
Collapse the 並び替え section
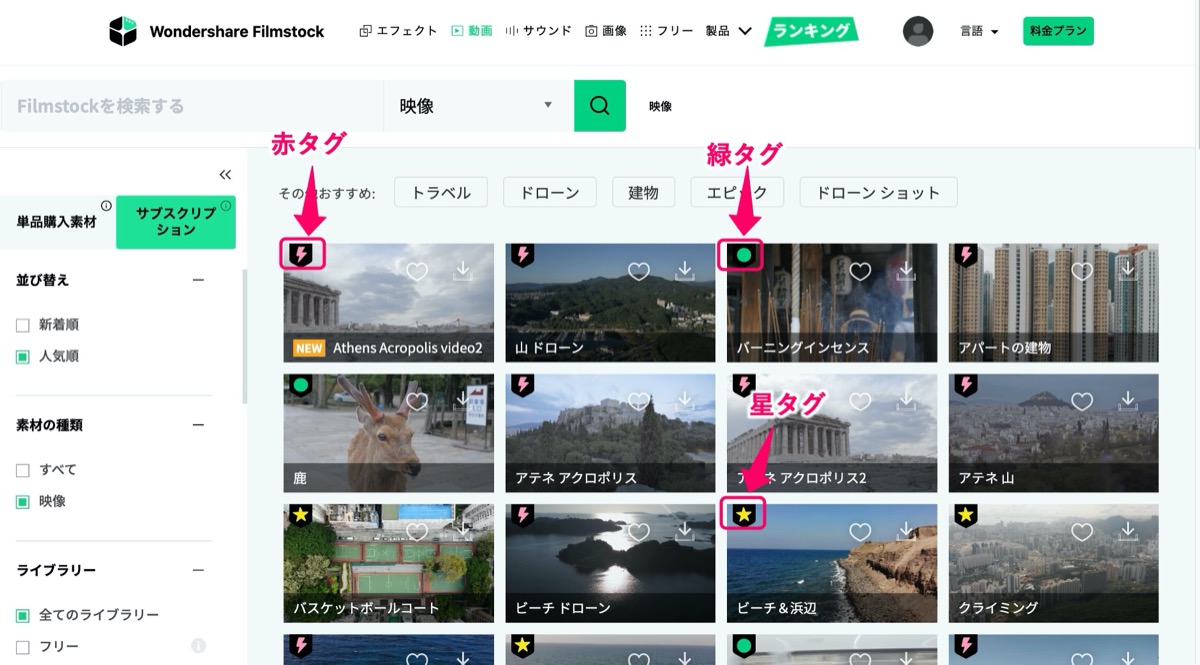198,280
